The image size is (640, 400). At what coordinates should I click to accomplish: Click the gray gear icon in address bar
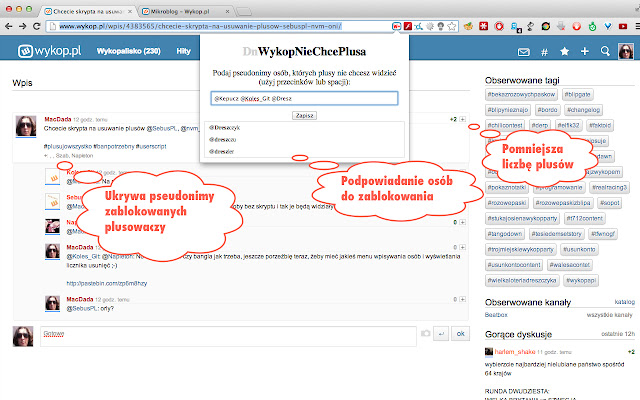point(430,26)
